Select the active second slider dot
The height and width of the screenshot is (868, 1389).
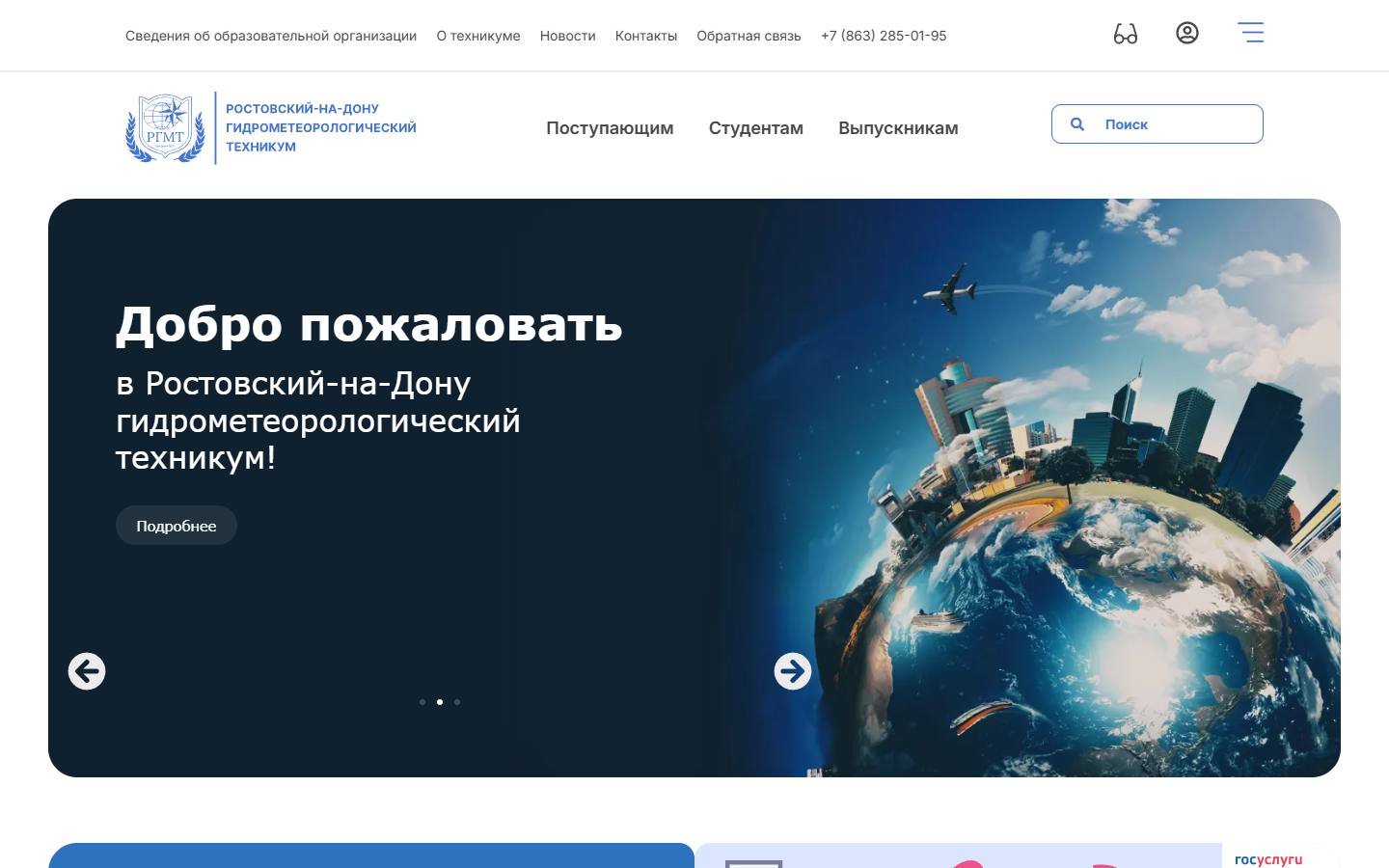point(440,702)
